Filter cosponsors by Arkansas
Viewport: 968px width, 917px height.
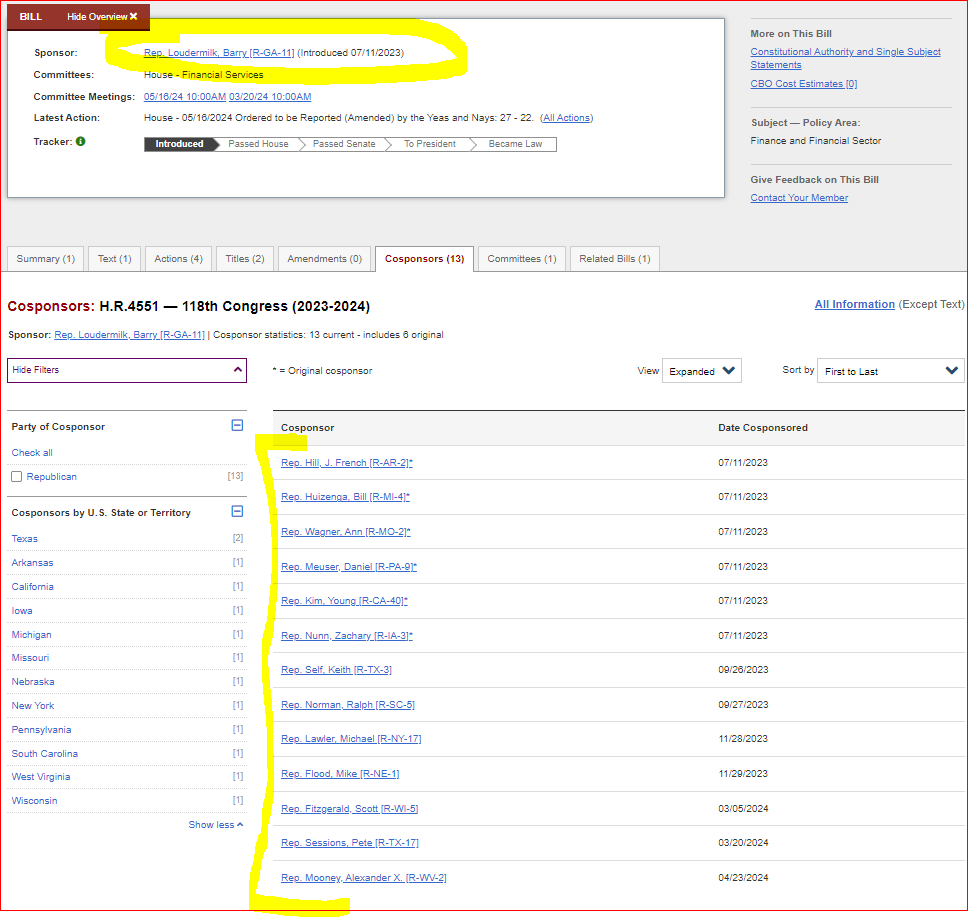coord(32,563)
